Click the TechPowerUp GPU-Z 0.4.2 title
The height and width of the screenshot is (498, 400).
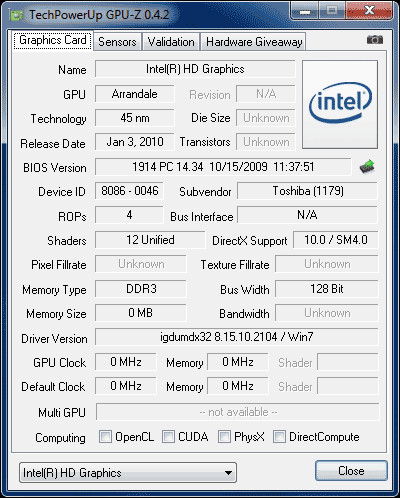(x=99, y=15)
